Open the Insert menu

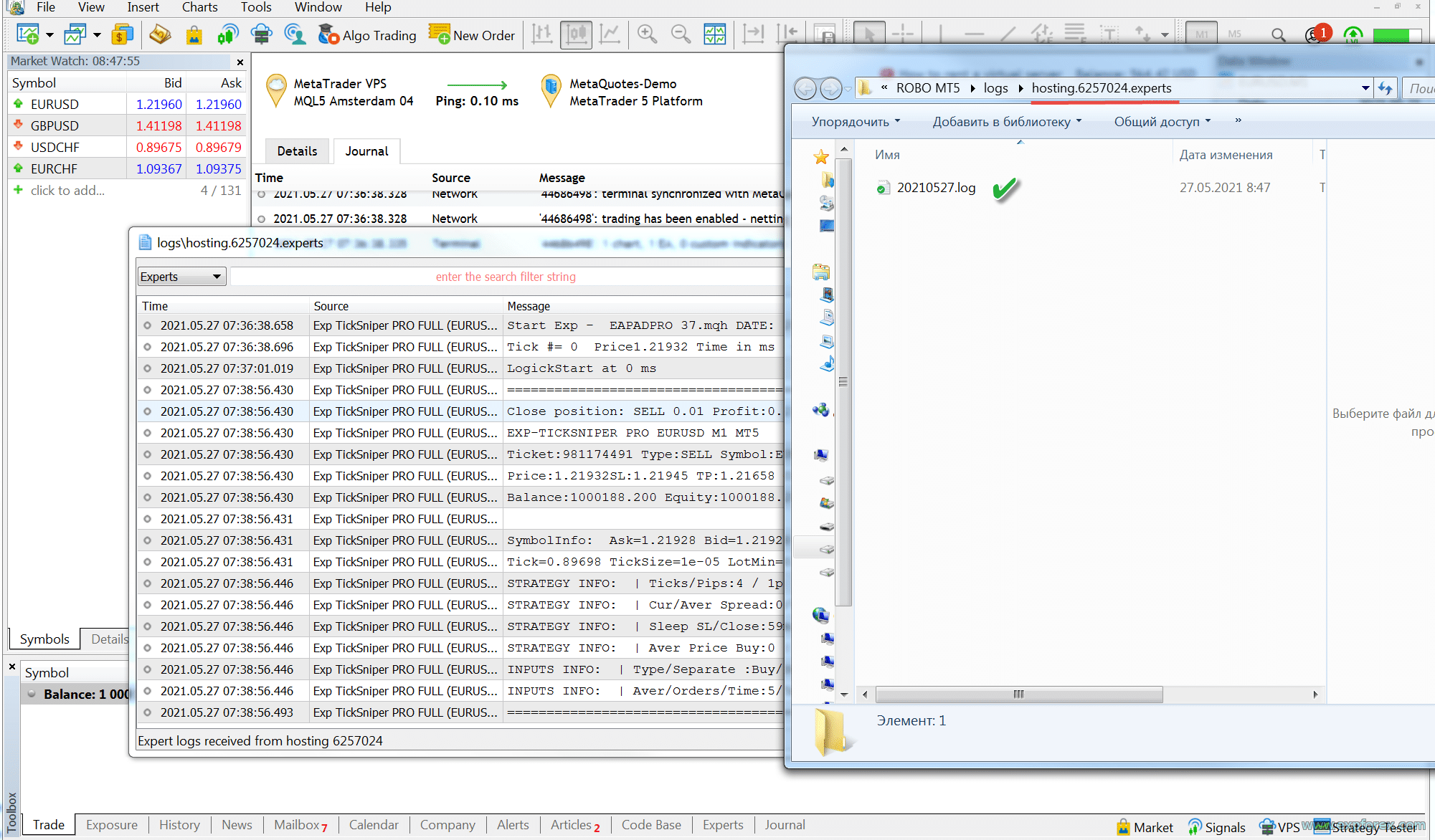143,7
